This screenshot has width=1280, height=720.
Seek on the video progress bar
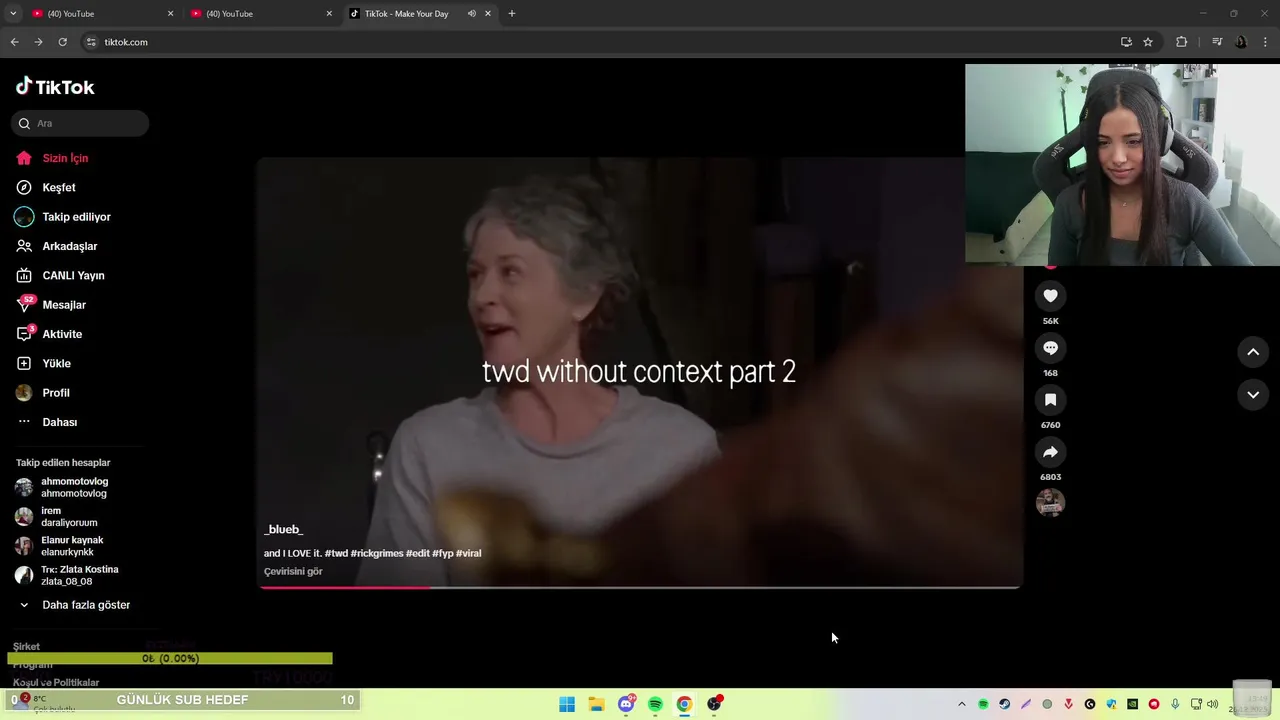(x=640, y=587)
